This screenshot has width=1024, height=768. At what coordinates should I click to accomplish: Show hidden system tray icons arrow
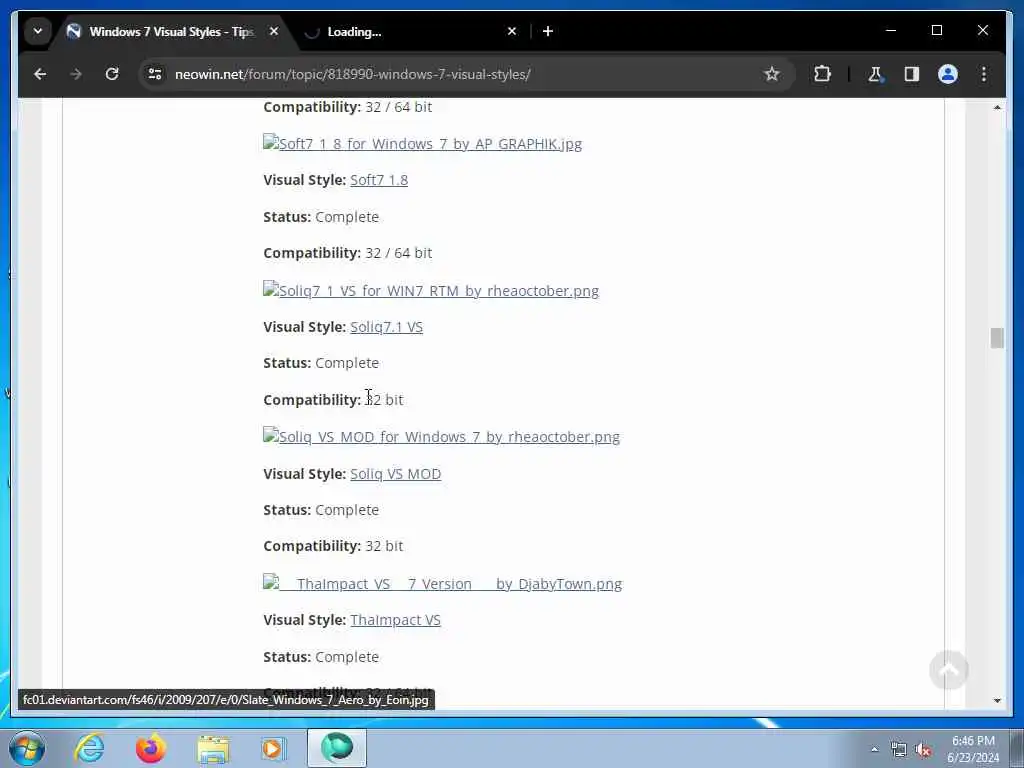coord(874,749)
